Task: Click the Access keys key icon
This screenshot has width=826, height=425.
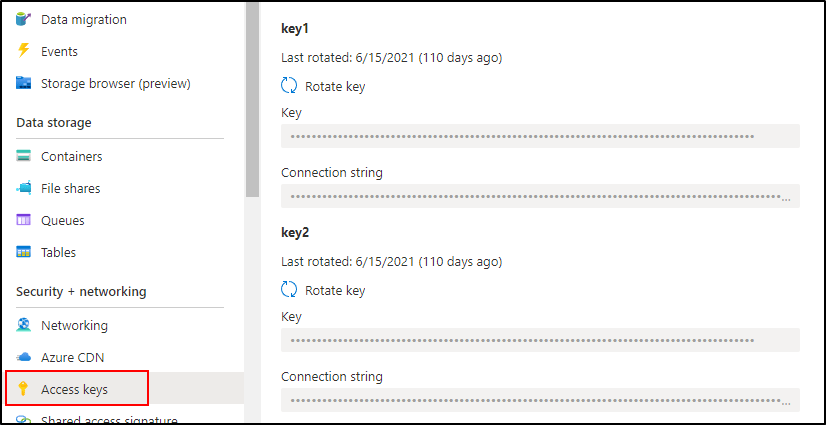Action: tap(24, 389)
